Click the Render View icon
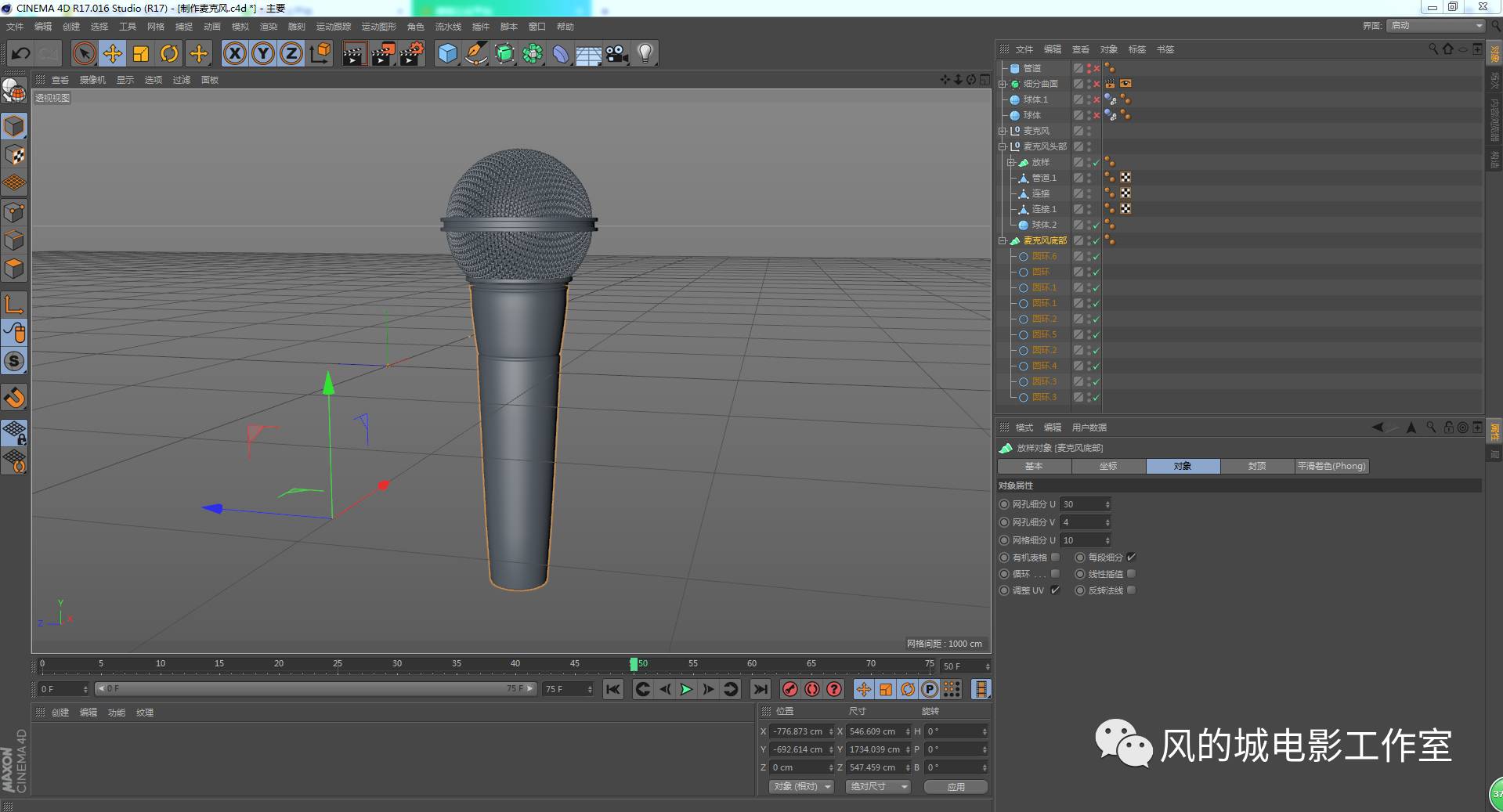This screenshot has width=1503, height=812. [x=354, y=53]
